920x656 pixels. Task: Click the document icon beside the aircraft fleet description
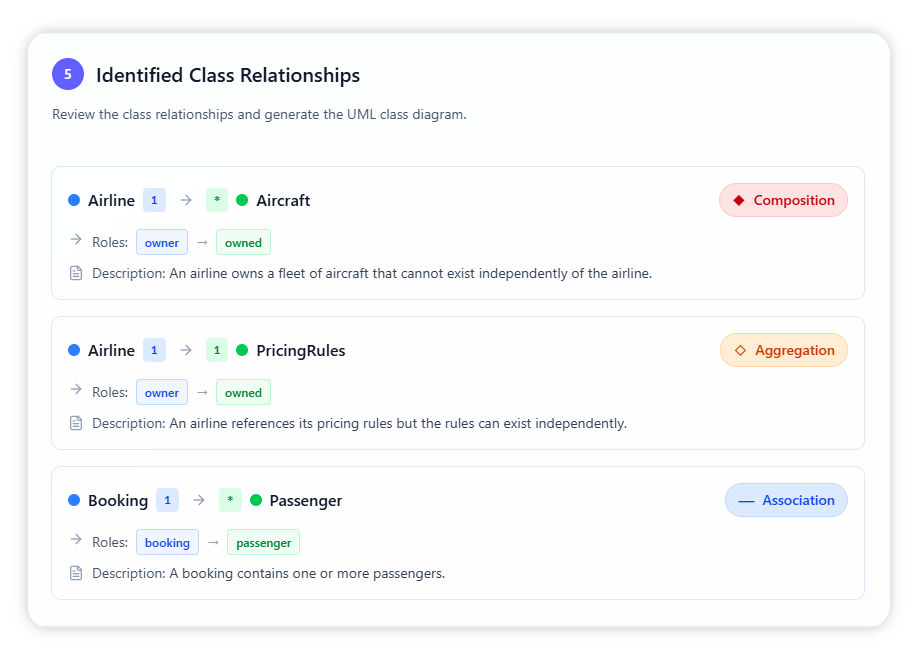click(76, 273)
